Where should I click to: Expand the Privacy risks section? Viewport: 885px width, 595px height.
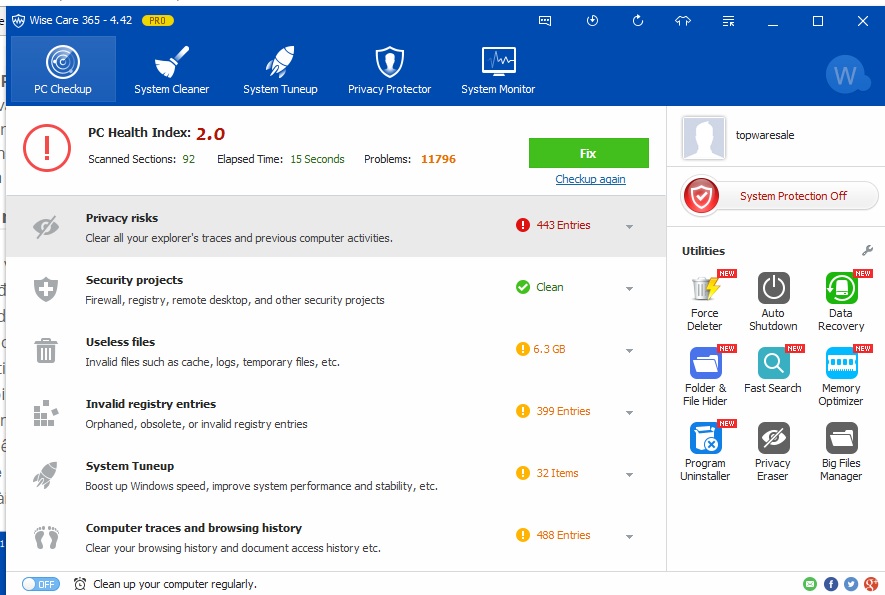pyautogui.click(x=629, y=227)
